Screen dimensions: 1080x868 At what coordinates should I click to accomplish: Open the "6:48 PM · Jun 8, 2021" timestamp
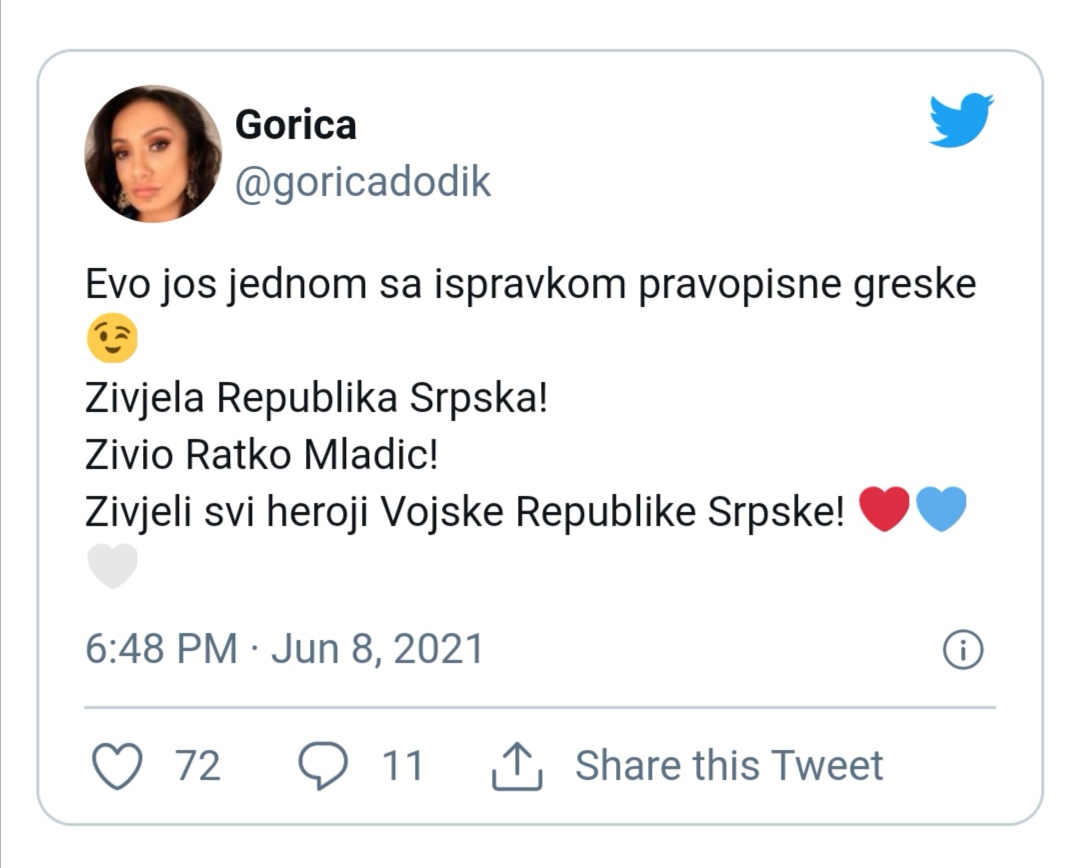(x=284, y=649)
